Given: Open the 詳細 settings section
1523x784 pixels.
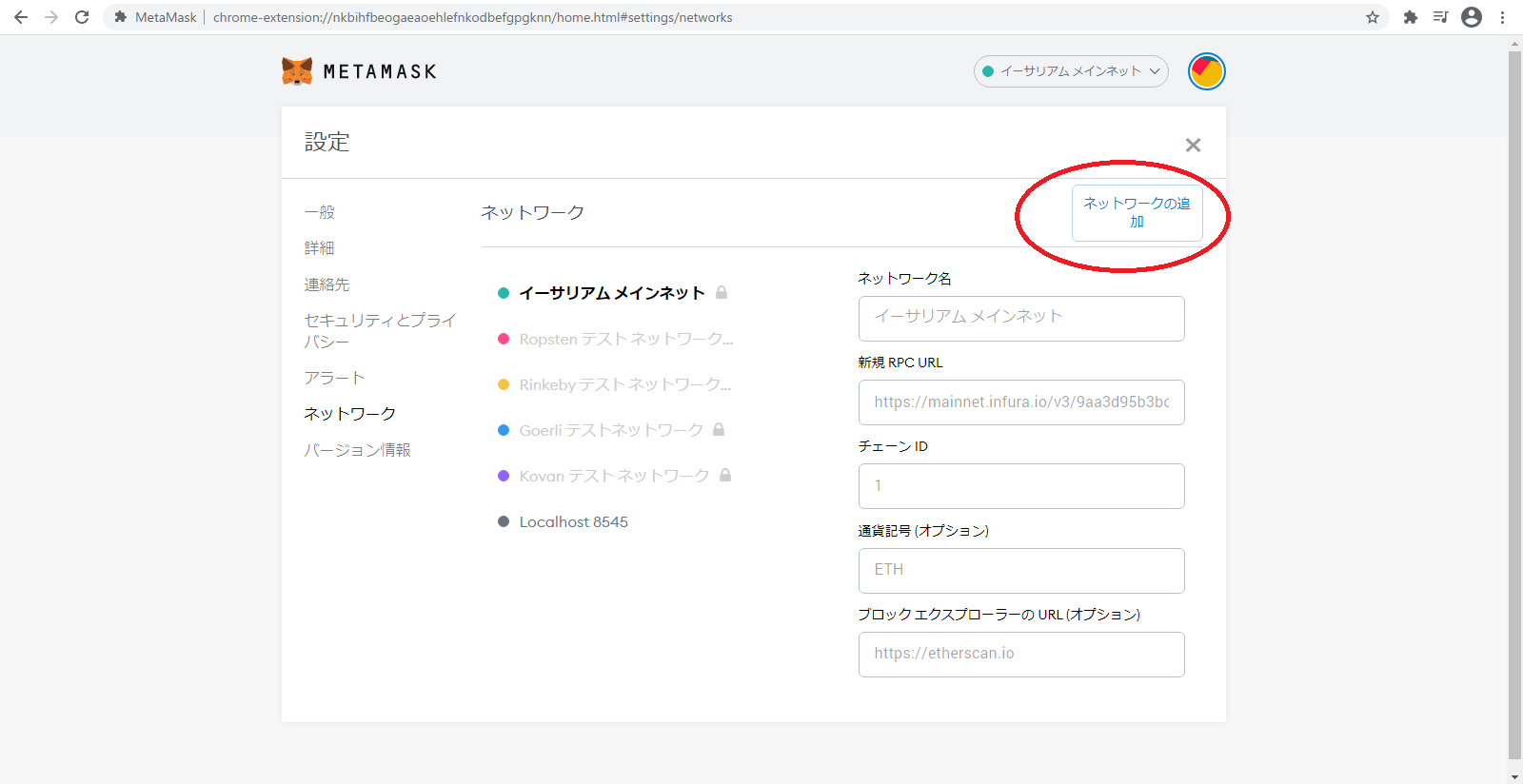Looking at the screenshot, I should 320,248.
